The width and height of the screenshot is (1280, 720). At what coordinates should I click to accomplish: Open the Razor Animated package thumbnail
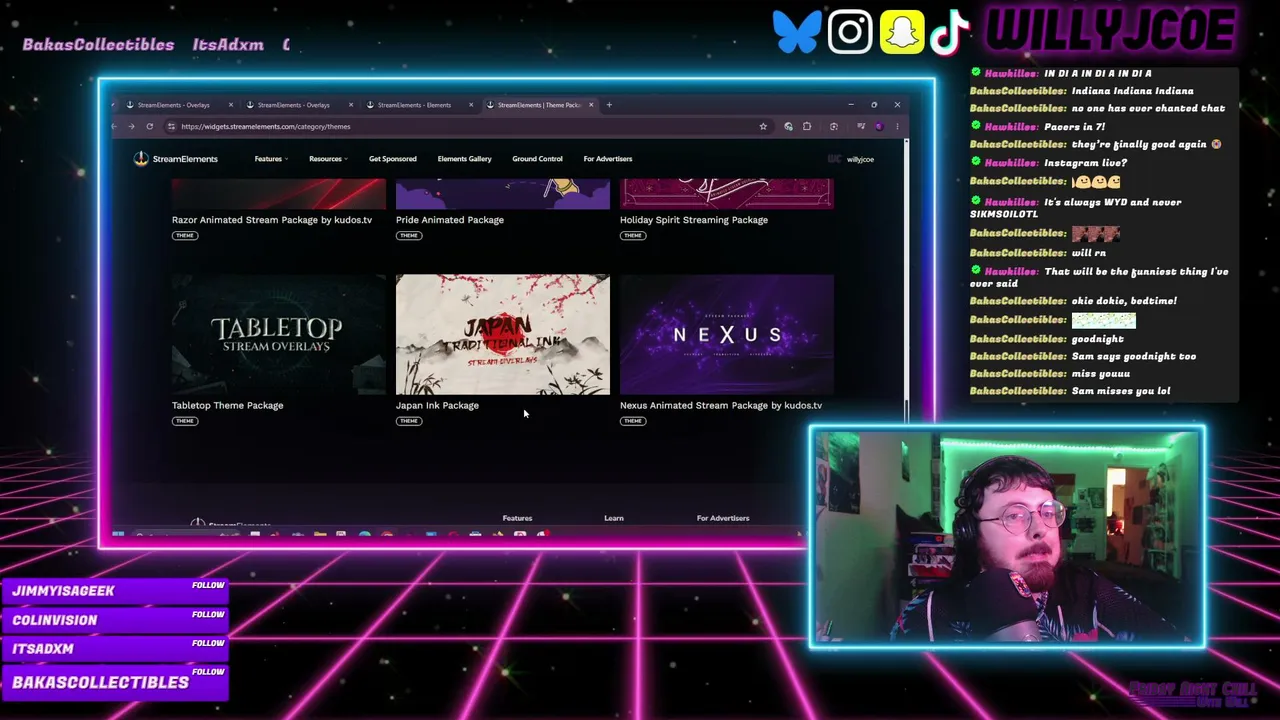point(278,194)
